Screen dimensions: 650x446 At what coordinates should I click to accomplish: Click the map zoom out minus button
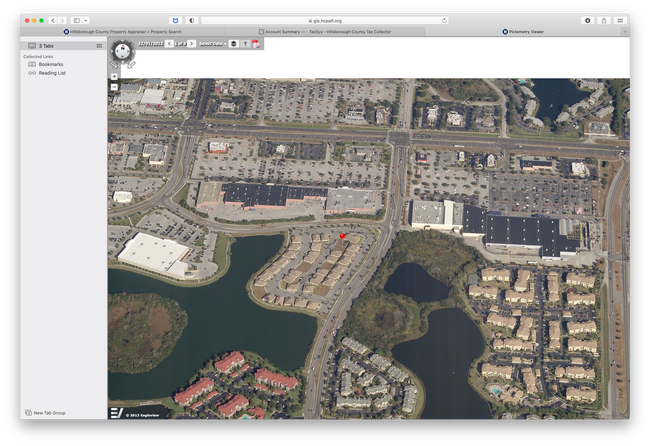(x=114, y=87)
